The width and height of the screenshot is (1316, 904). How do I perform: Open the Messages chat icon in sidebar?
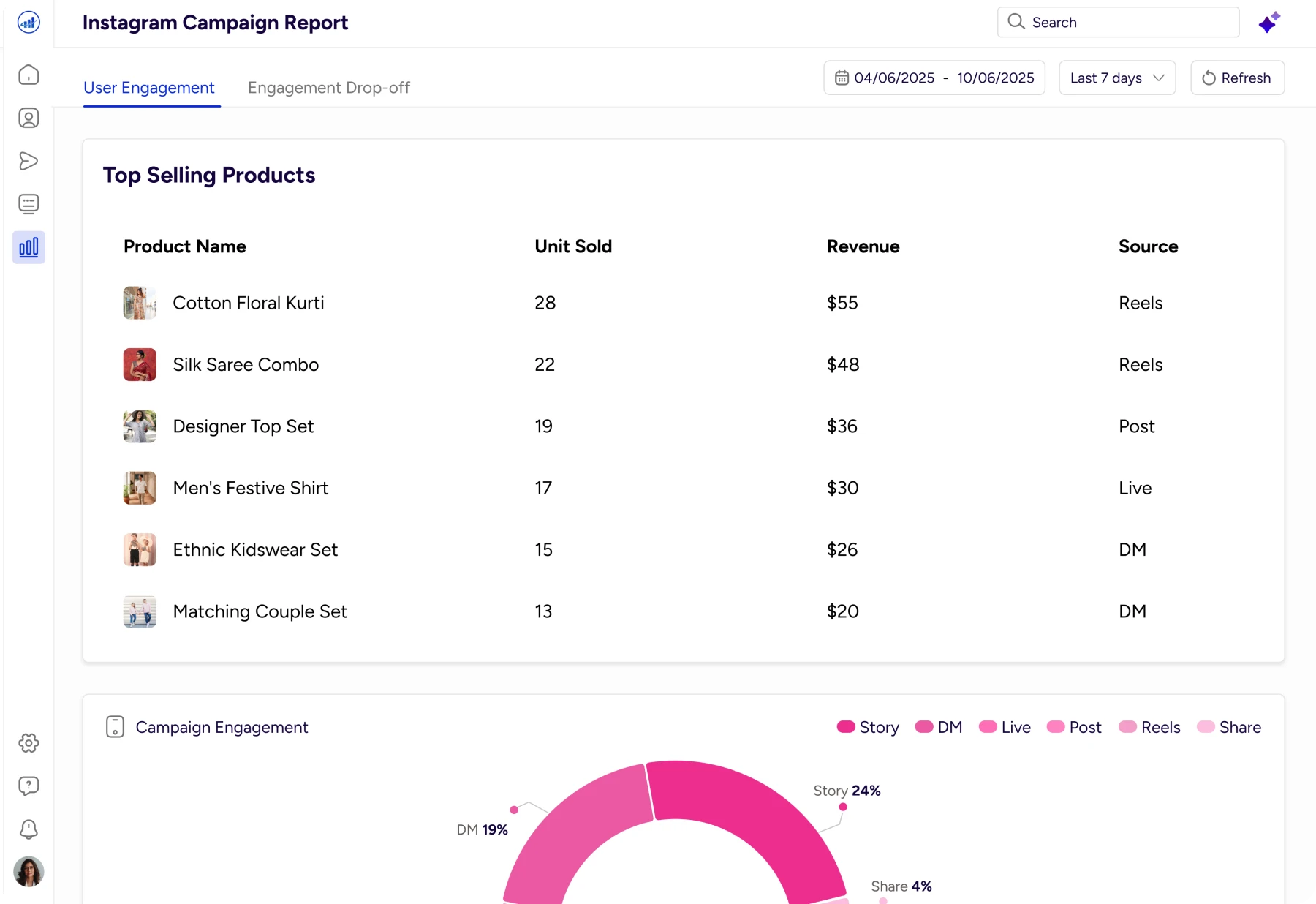tap(29, 204)
